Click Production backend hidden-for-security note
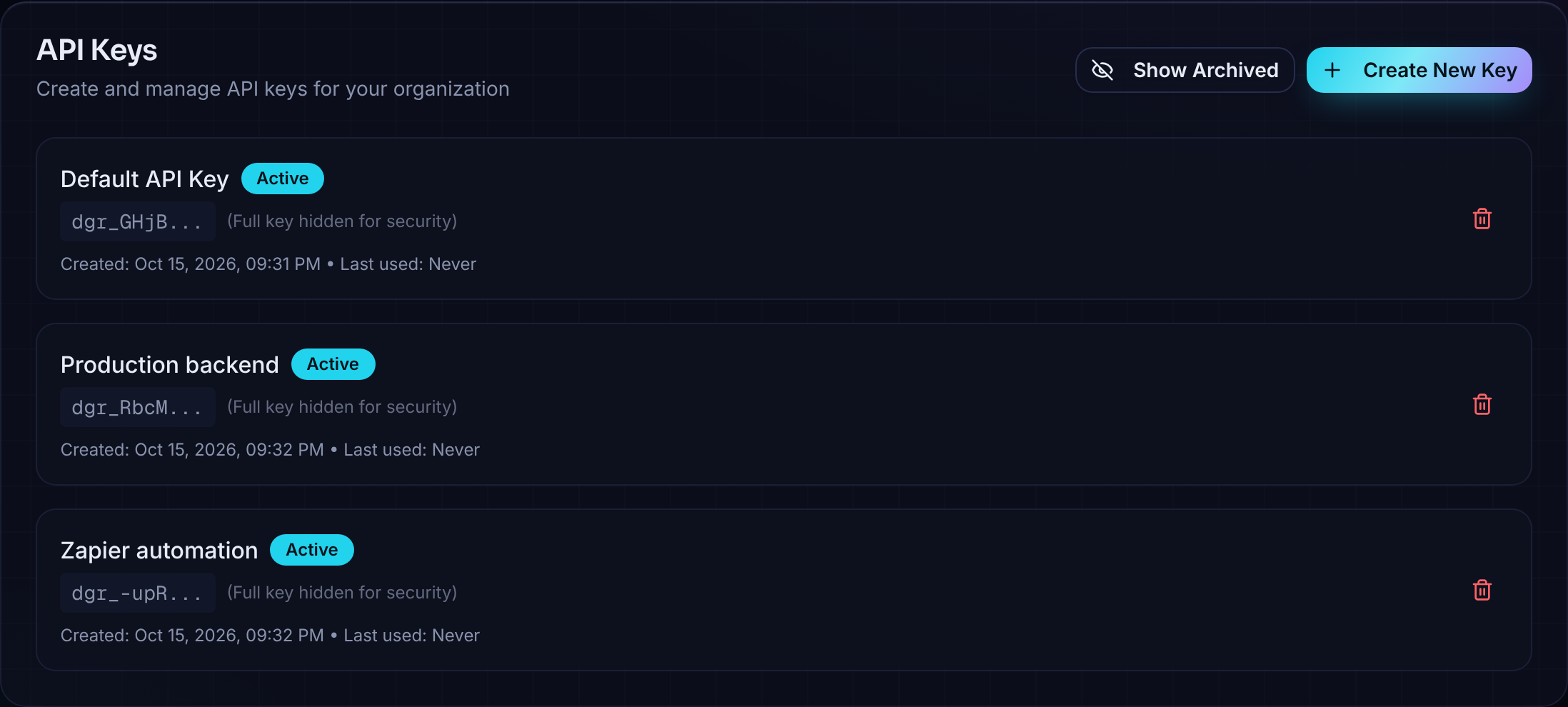The width and height of the screenshot is (1568, 707). (342, 407)
